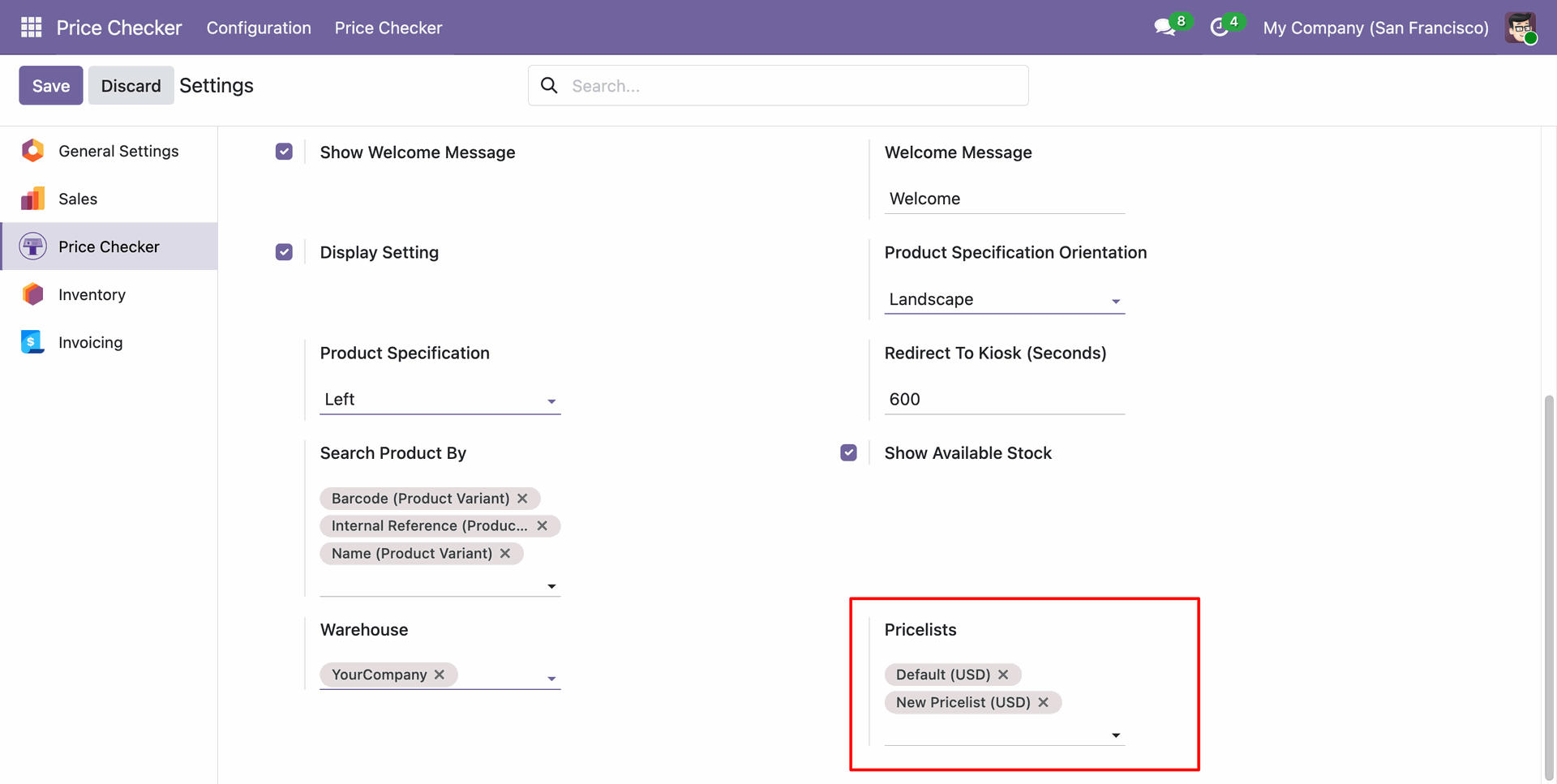Screen dimensions: 1557x784
Task: Disable Show Available Stock checkbox
Action: coord(848,452)
